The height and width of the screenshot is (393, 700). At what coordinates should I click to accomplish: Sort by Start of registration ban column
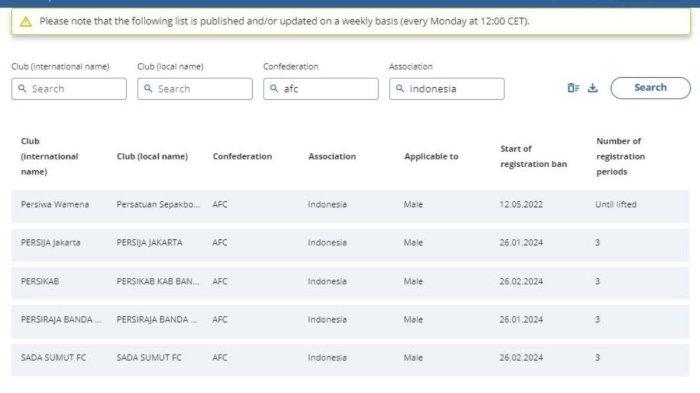(x=533, y=156)
